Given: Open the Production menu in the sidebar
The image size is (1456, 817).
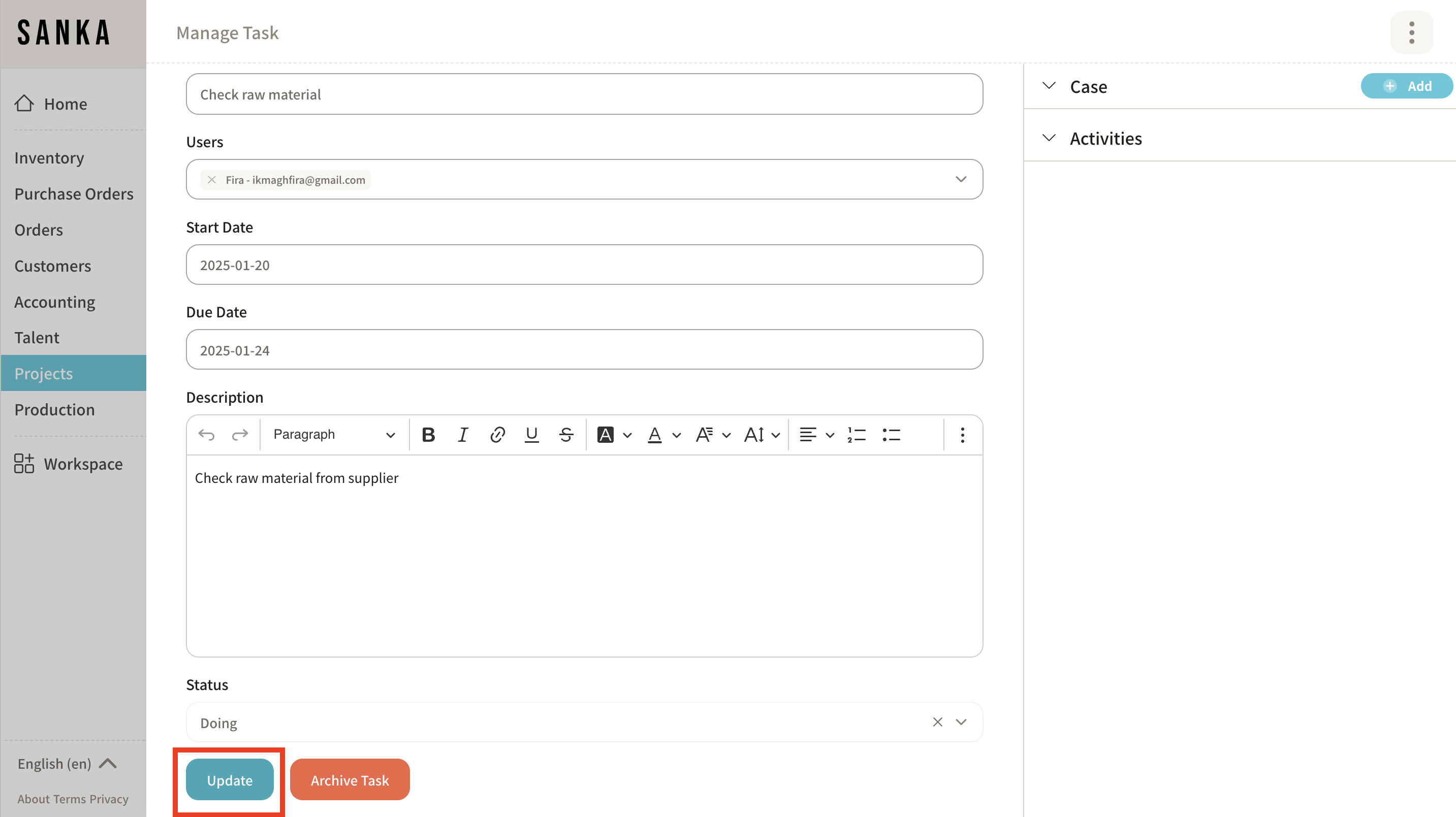Looking at the screenshot, I should coord(54,409).
